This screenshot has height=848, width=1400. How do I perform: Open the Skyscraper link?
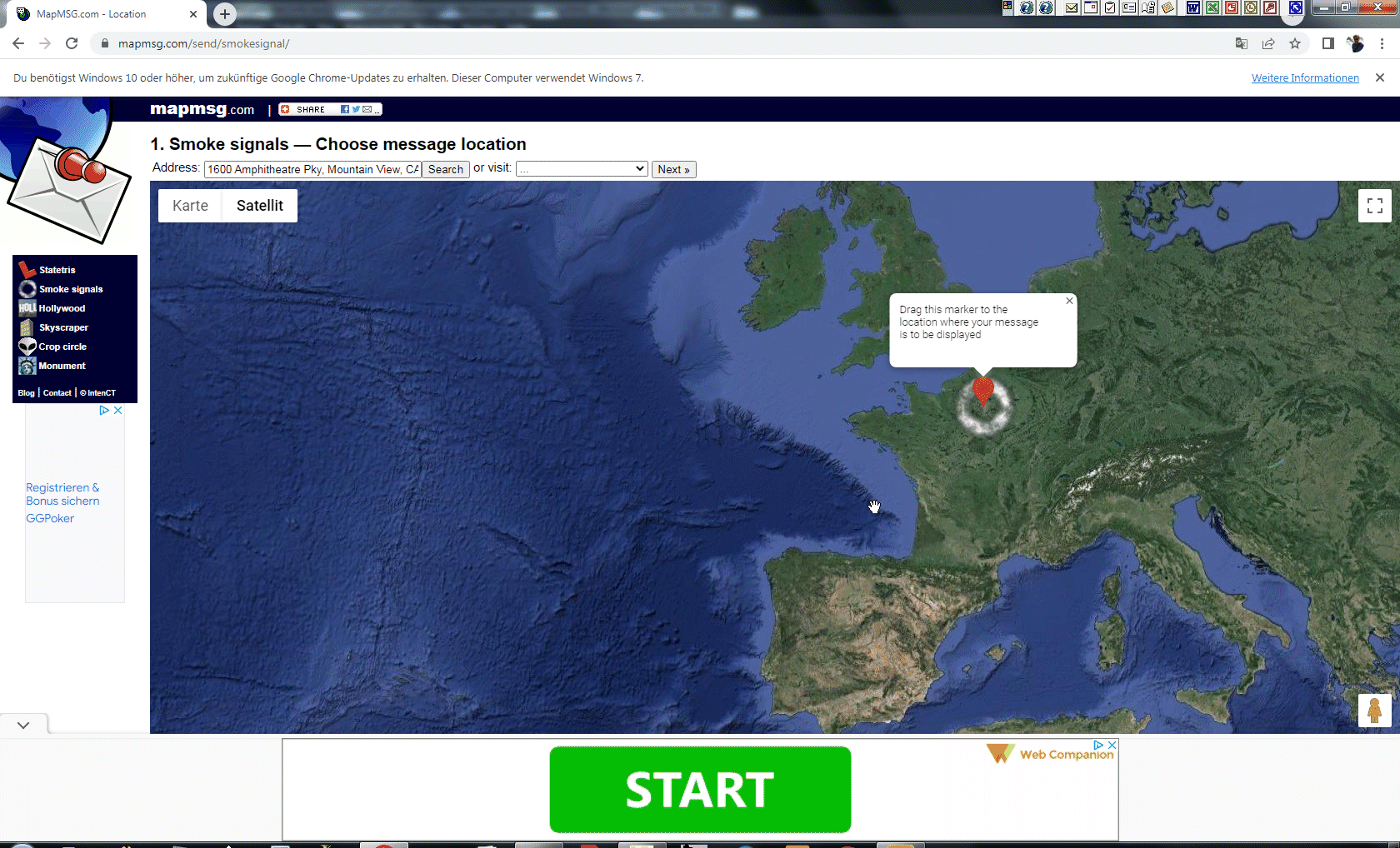pyautogui.click(x=63, y=327)
